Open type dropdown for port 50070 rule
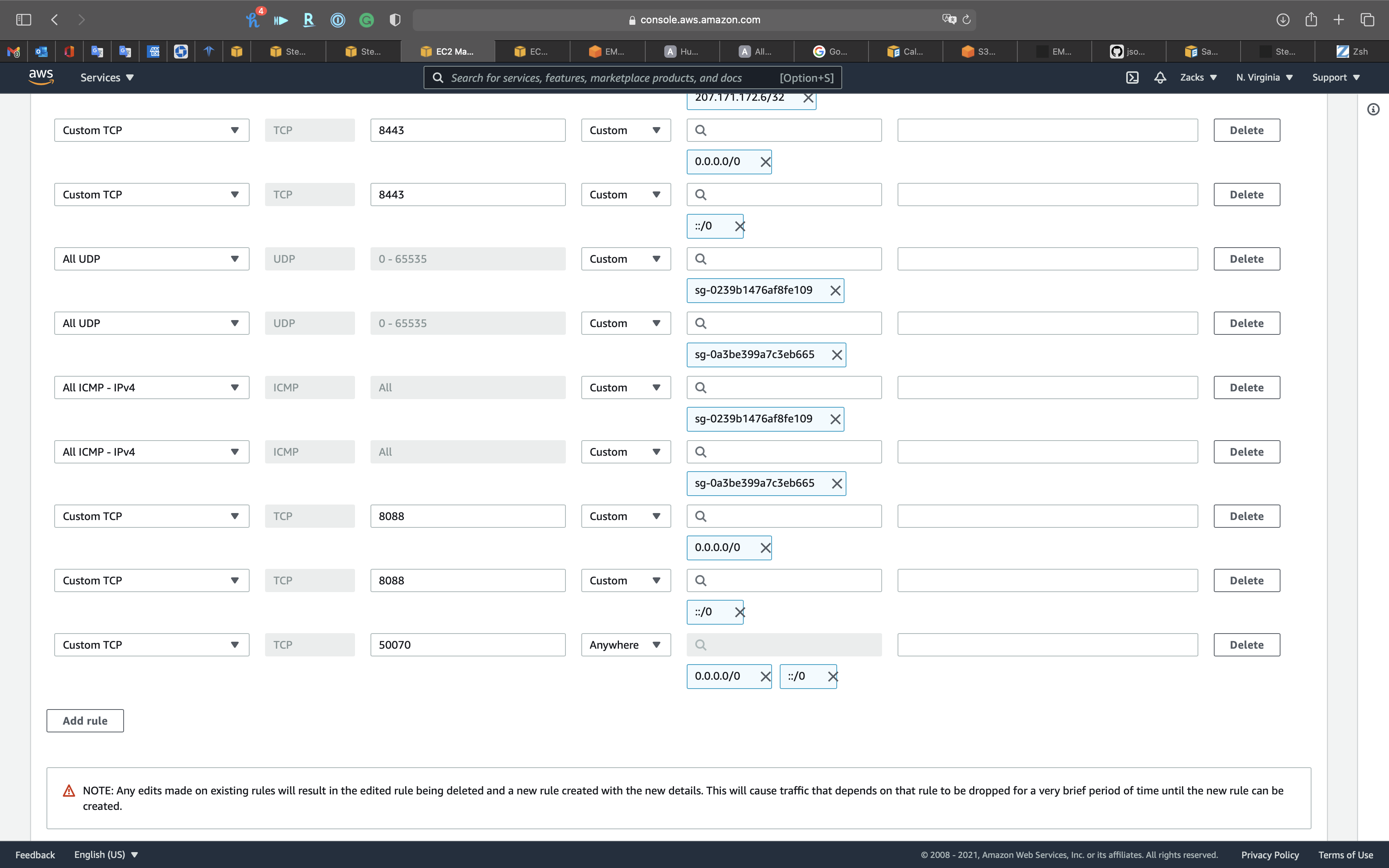This screenshot has width=1389, height=868. 152,645
